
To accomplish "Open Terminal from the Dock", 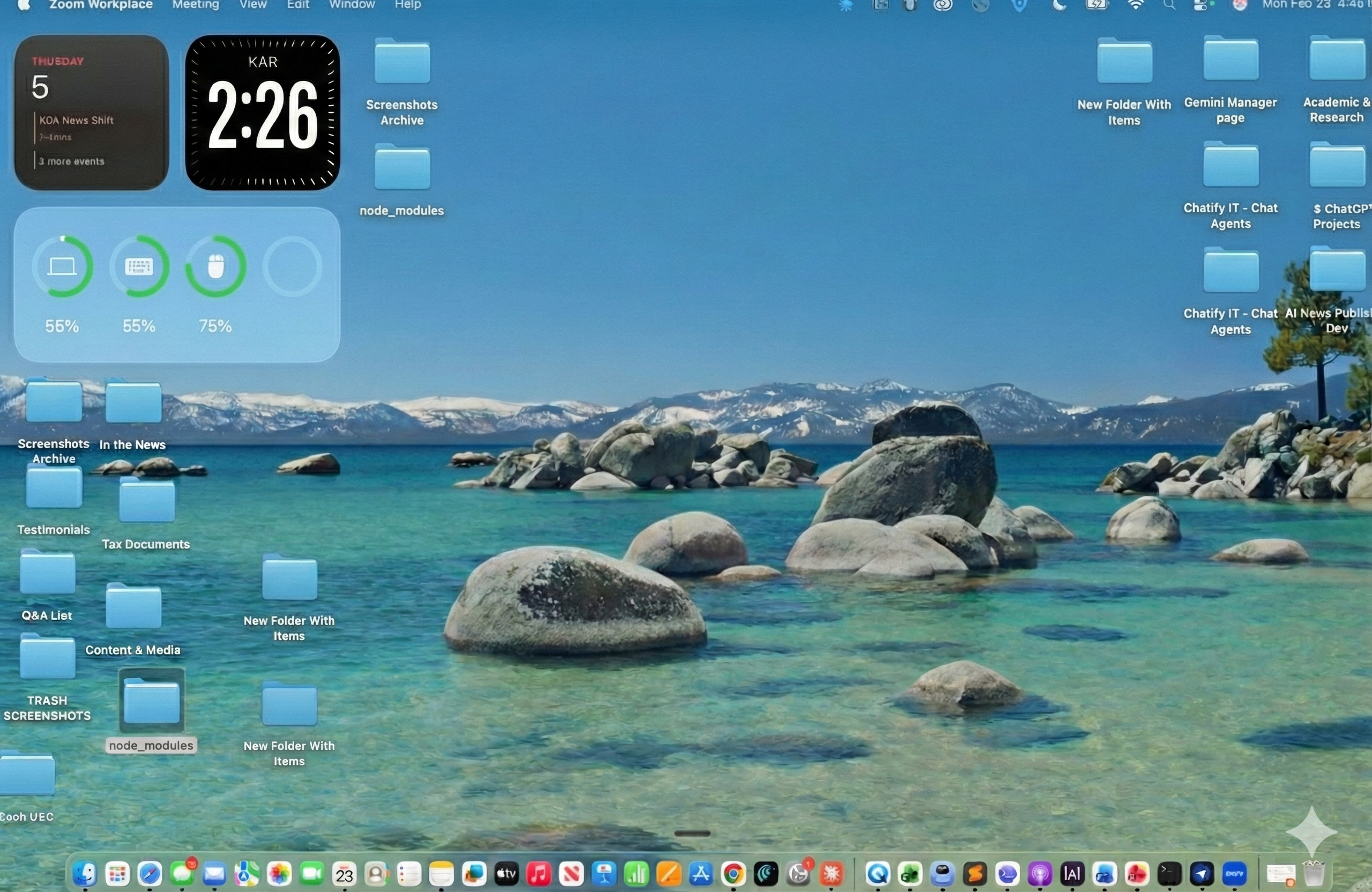I will (1170, 874).
